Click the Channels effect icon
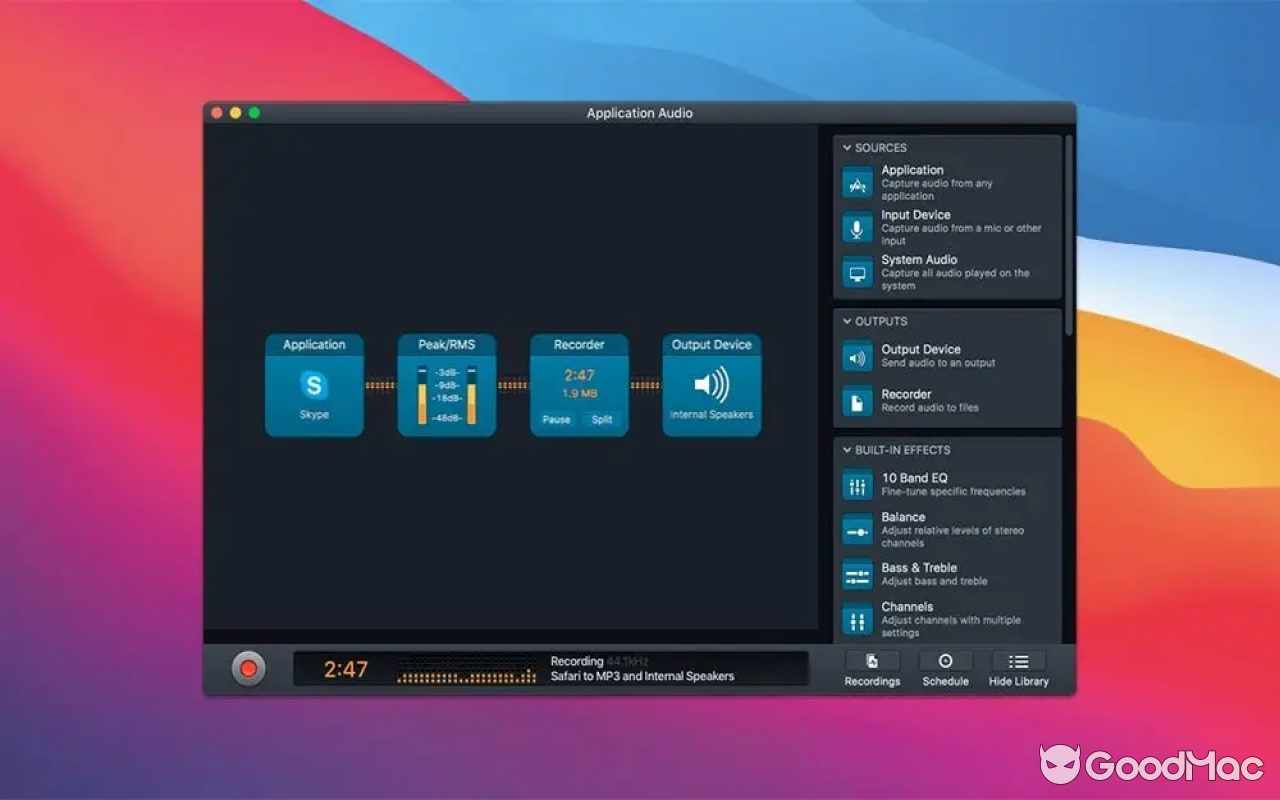Screen dimensions: 1280x800 856,619
